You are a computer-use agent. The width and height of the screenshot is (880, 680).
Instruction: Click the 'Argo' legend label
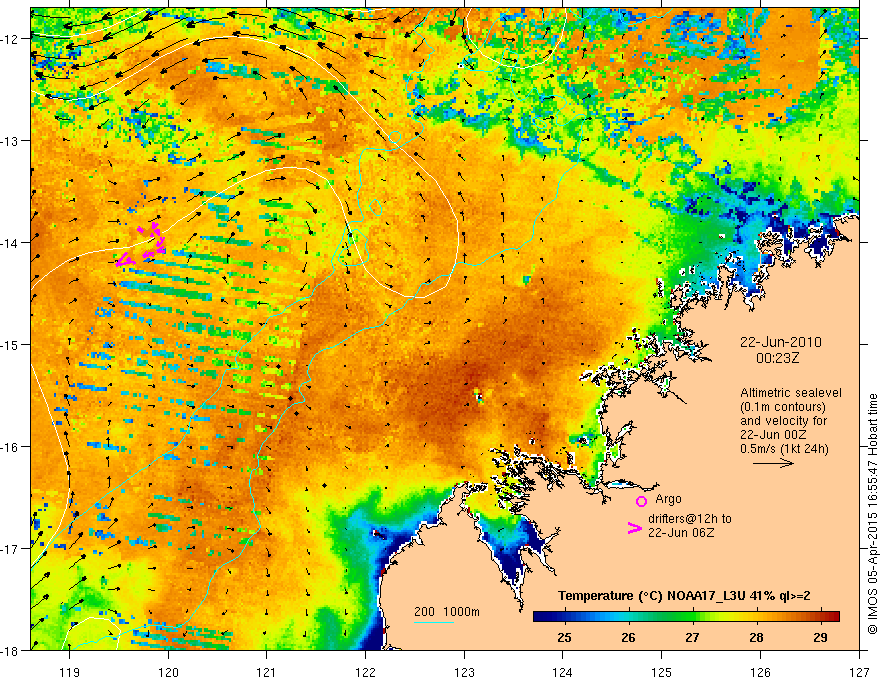click(668, 499)
